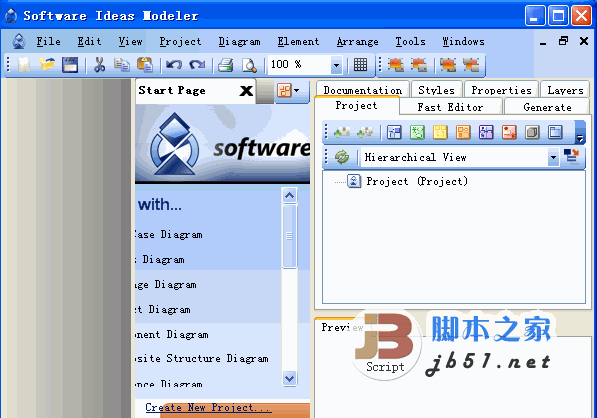Image resolution: width=597 pixels, height=418 pixels.
Task: Switch to the Properties tab
Action: pos(501,90)
